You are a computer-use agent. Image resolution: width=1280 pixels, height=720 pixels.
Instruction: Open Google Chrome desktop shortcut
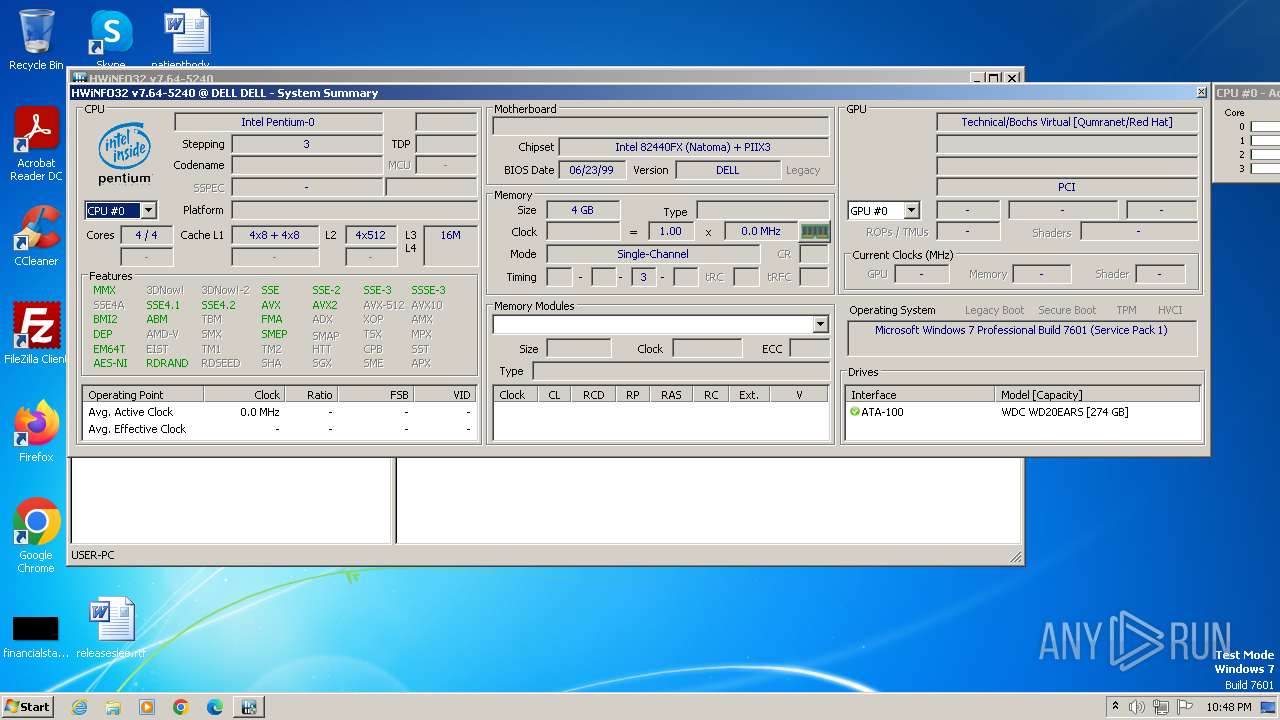point(36,535)
